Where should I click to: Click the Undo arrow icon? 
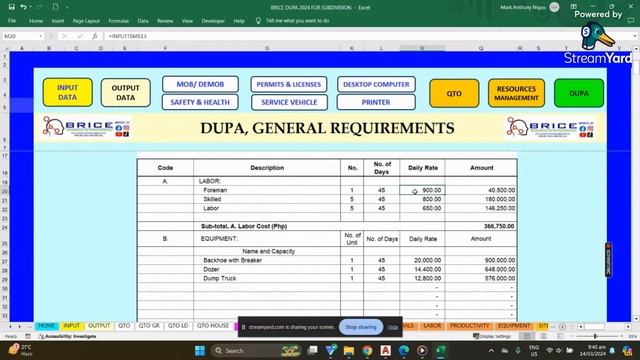23,7
